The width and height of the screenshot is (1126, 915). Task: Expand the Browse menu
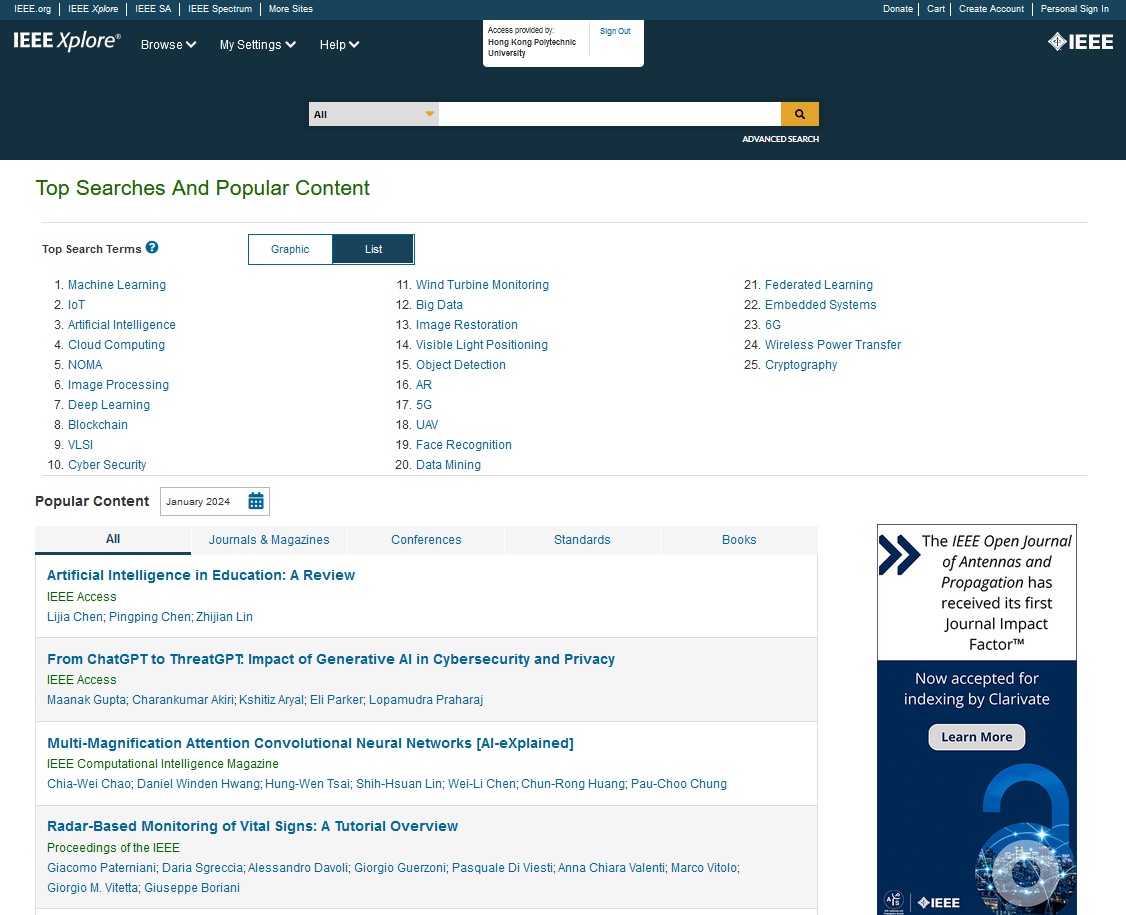click(x=169, y=45)
